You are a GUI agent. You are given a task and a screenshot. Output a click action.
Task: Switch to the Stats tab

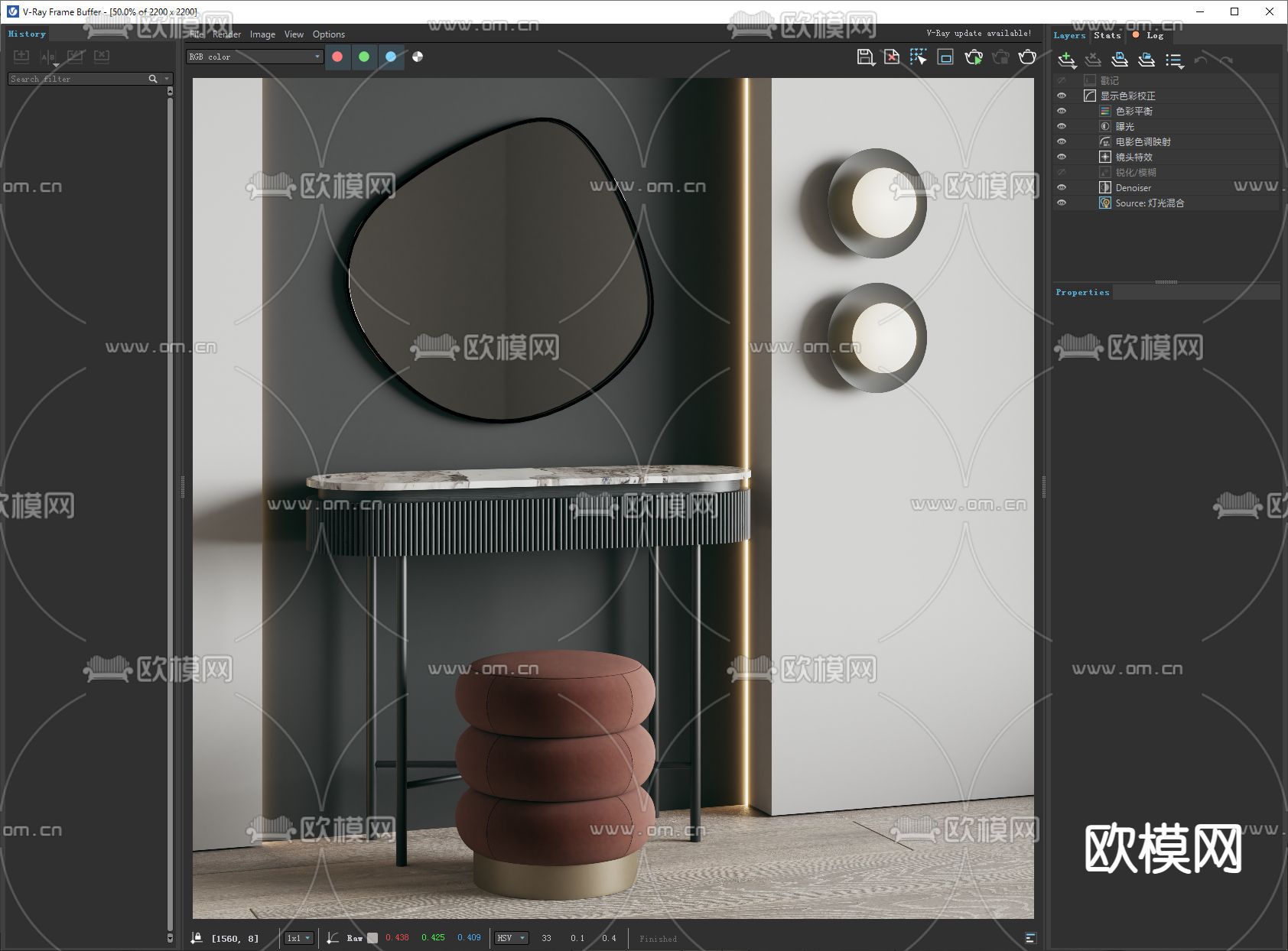click(x=1107, y=35)
